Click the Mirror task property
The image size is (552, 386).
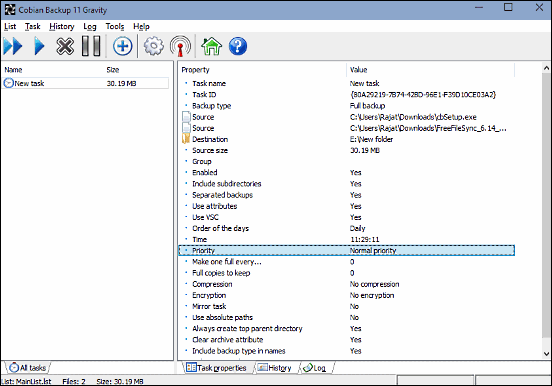point(209,306)
